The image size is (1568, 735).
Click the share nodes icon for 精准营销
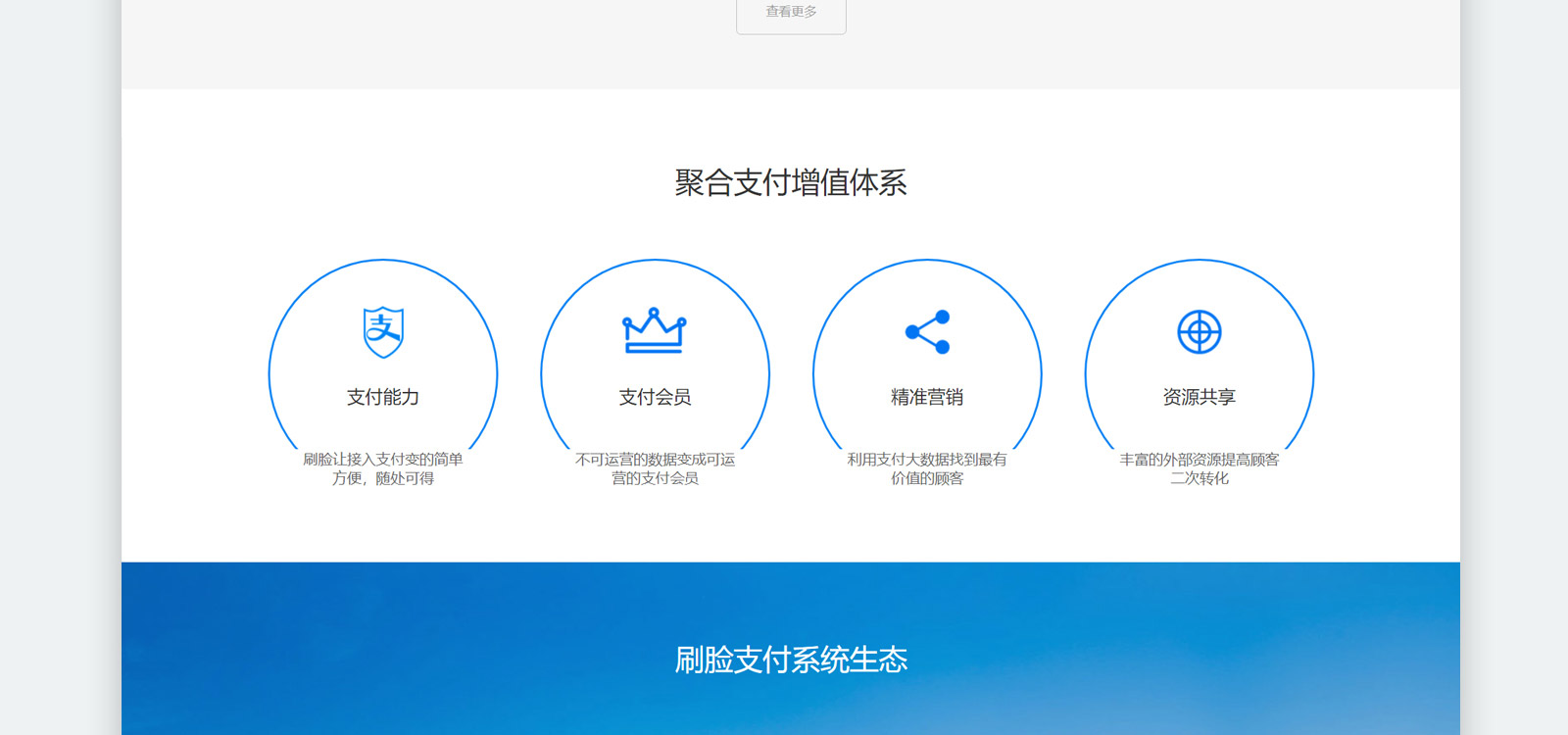(927, 331)
